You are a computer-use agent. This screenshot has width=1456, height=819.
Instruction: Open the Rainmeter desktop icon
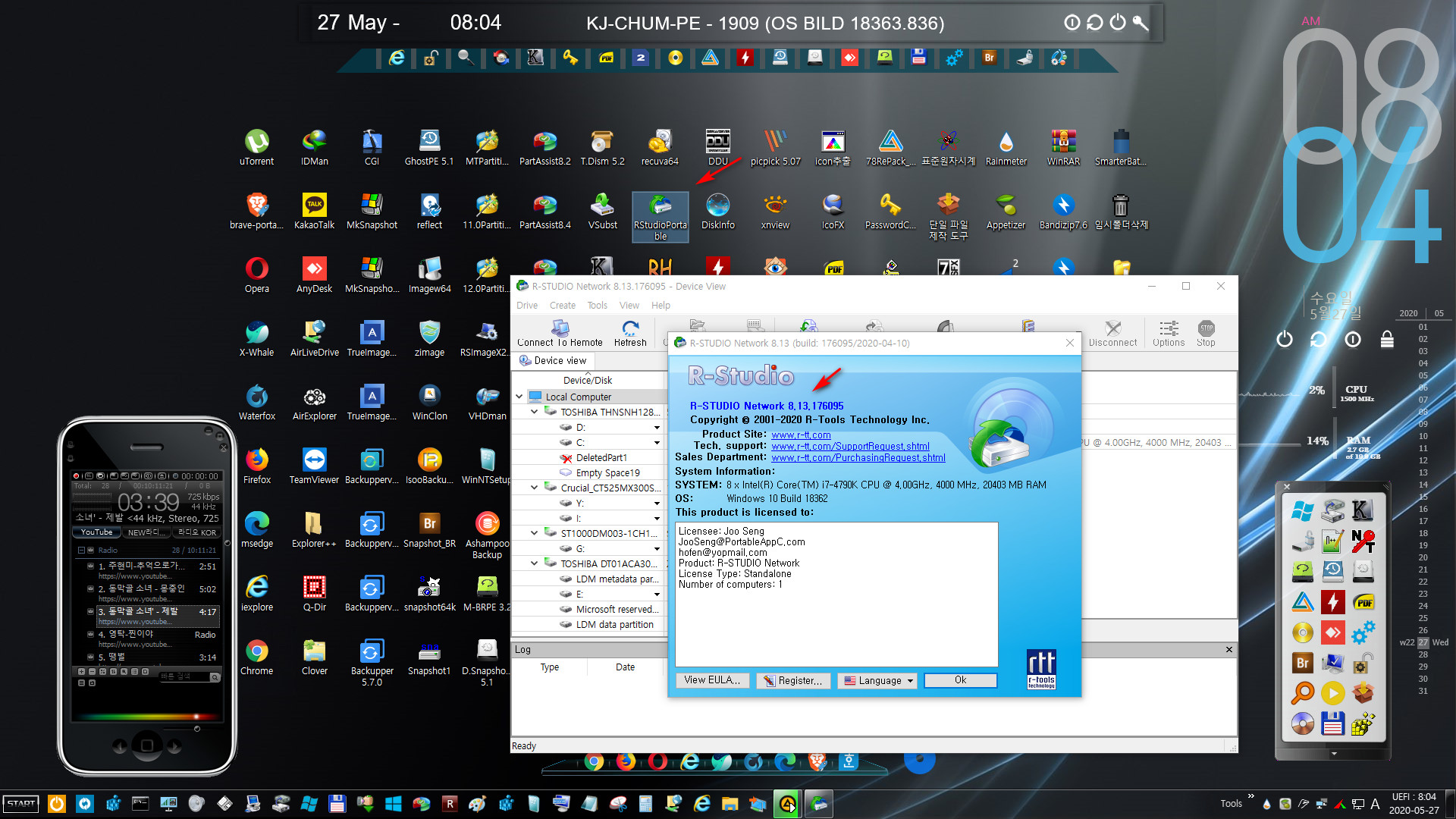(1006, 147)
